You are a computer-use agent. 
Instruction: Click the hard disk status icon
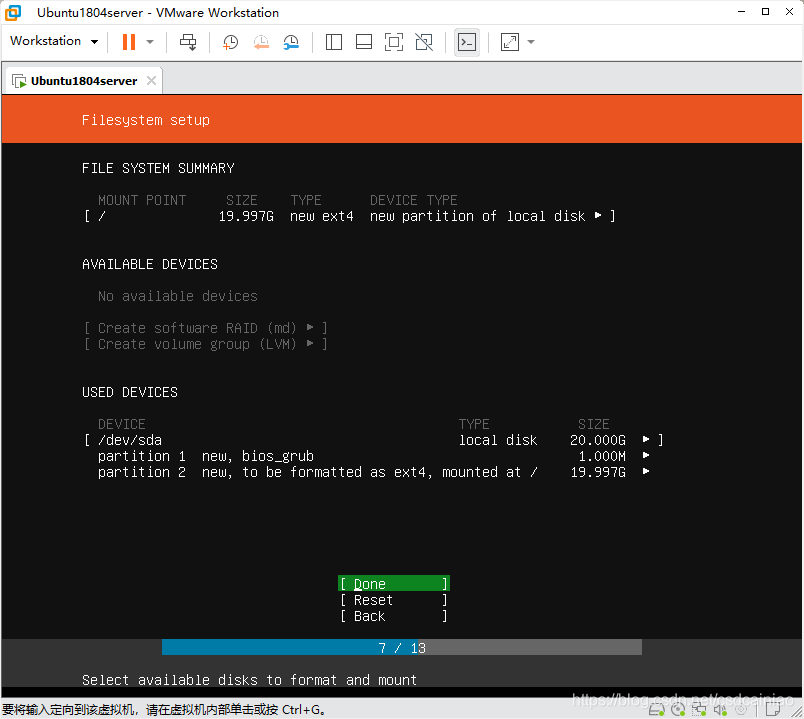[657, 710]
